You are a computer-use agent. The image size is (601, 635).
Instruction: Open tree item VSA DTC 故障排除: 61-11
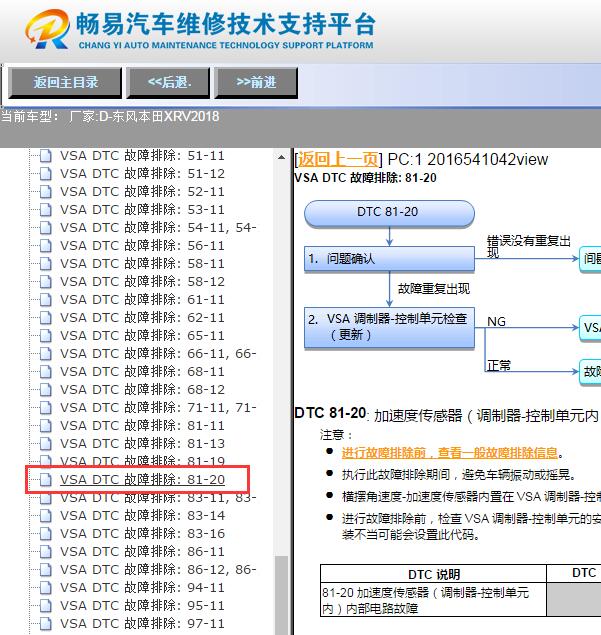[142, 300]
